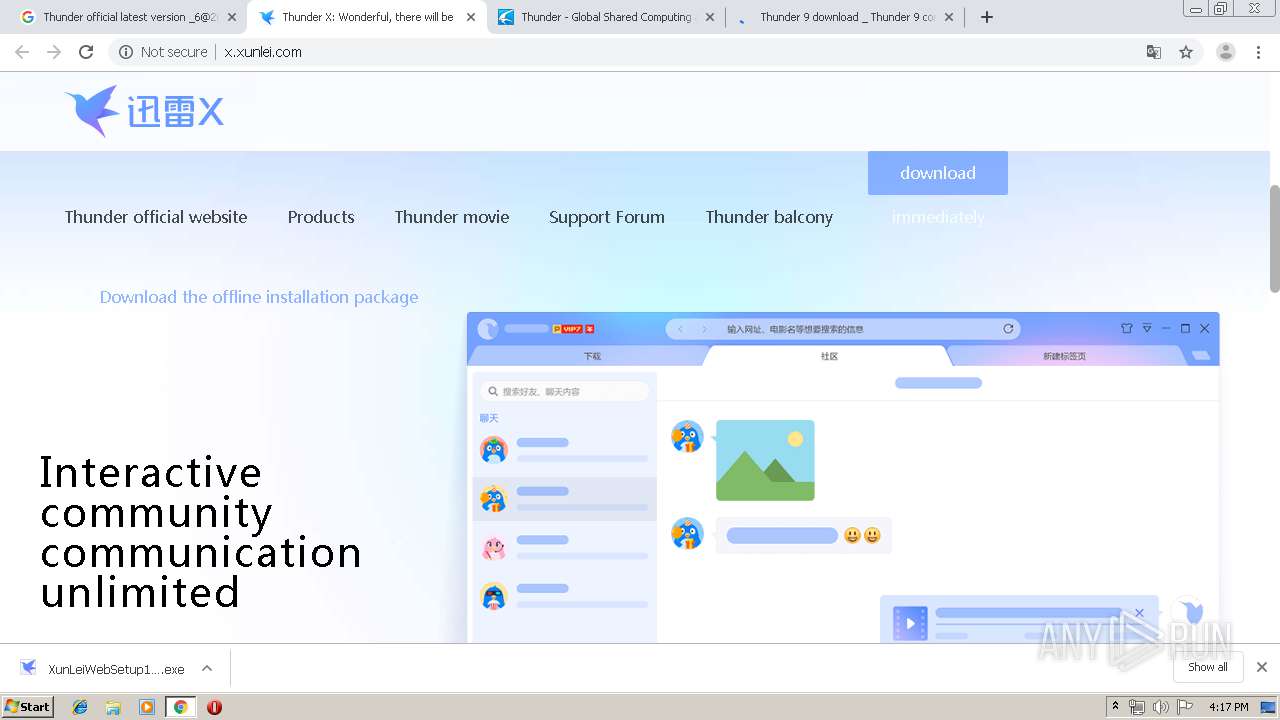Open the Thunder balcony link
The height and width of the screenshot is (720, 1280).
pyautogui.click(x=769, y=217)
